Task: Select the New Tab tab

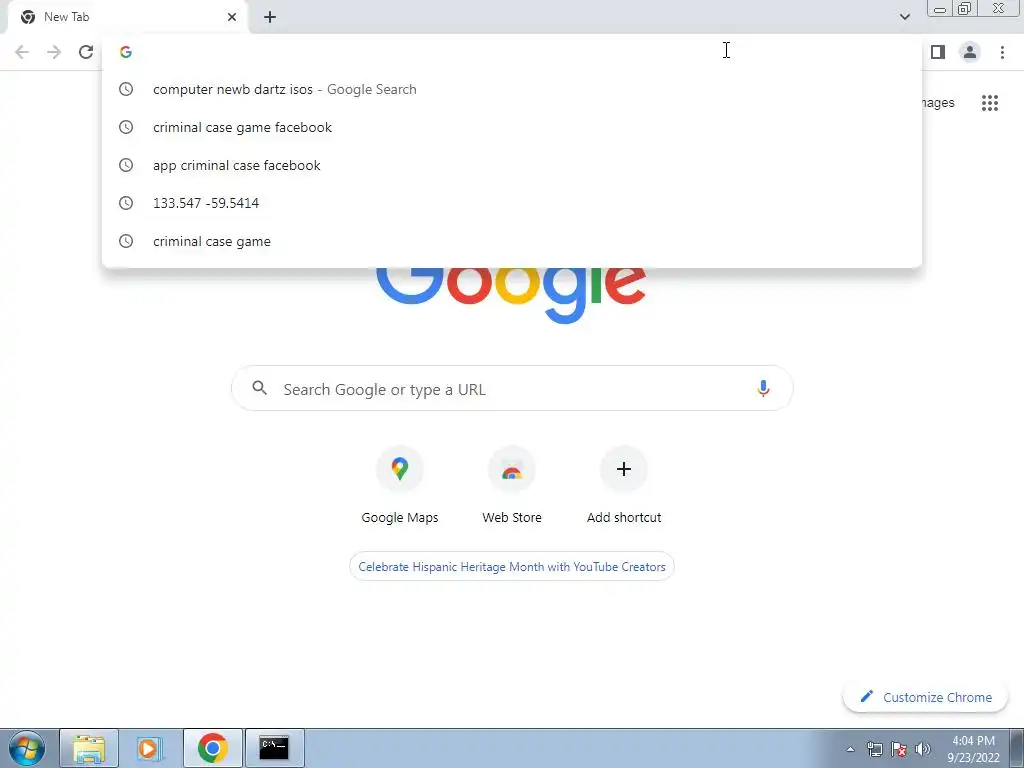Action: pos(127,18)
